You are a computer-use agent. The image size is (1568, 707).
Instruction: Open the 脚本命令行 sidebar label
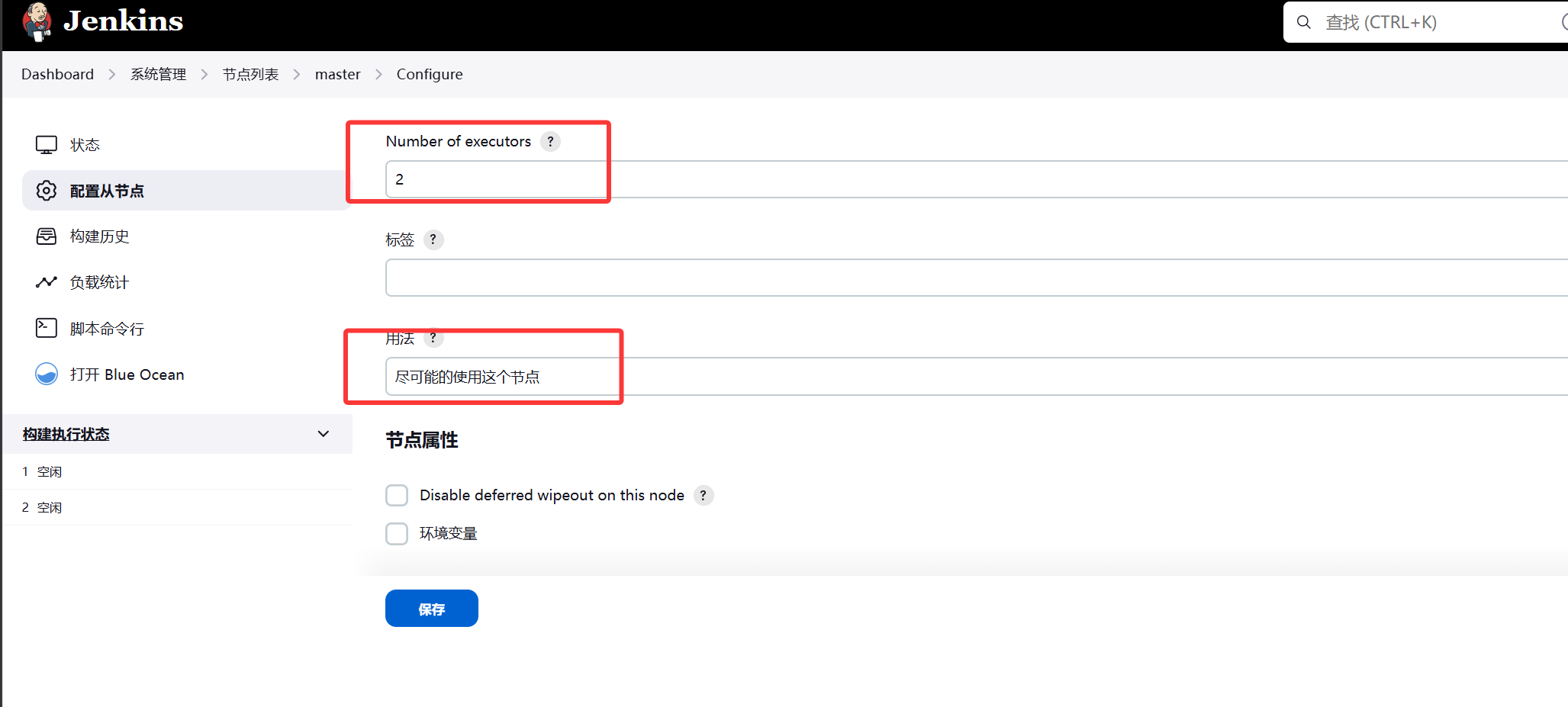coord(107,329)
